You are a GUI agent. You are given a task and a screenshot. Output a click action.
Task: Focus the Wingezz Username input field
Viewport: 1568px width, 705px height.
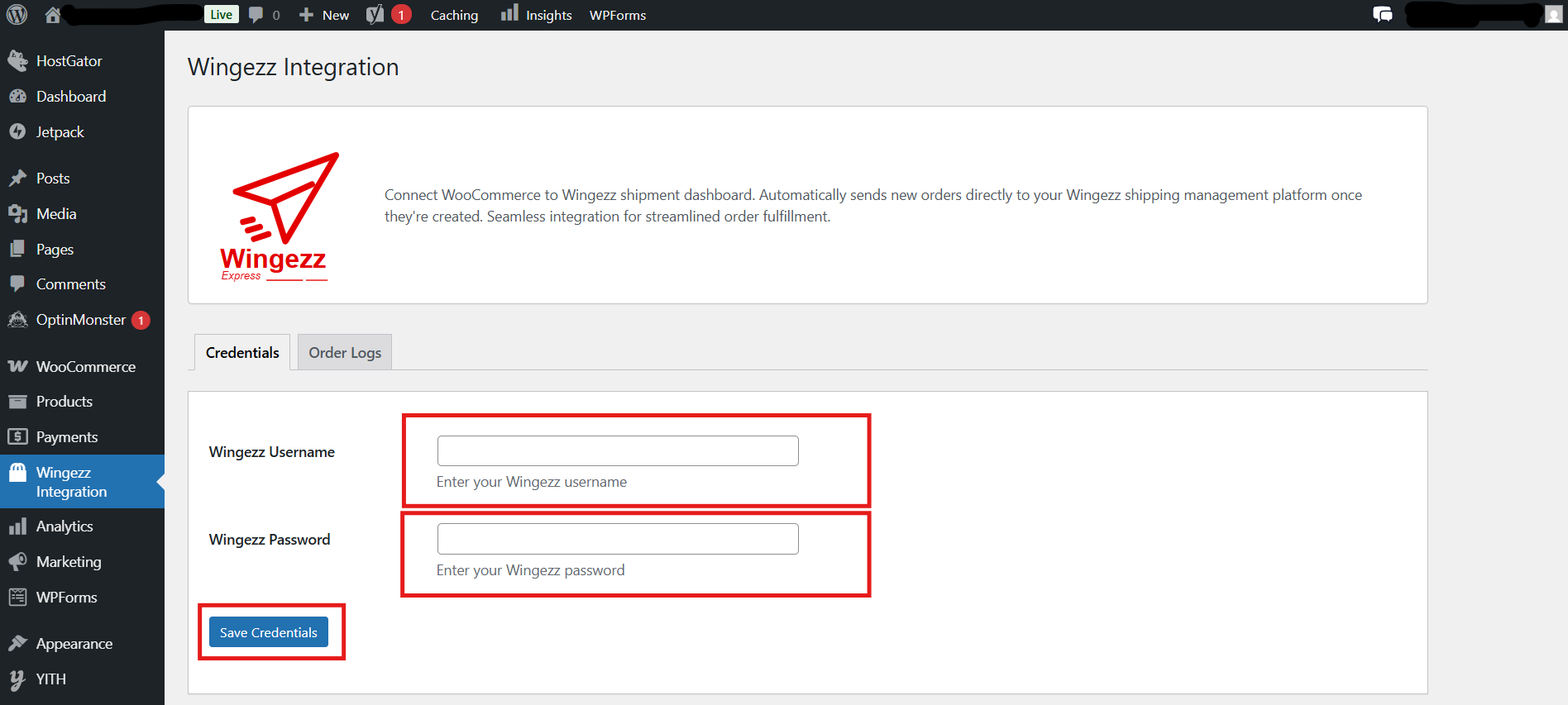click(617, 451)
